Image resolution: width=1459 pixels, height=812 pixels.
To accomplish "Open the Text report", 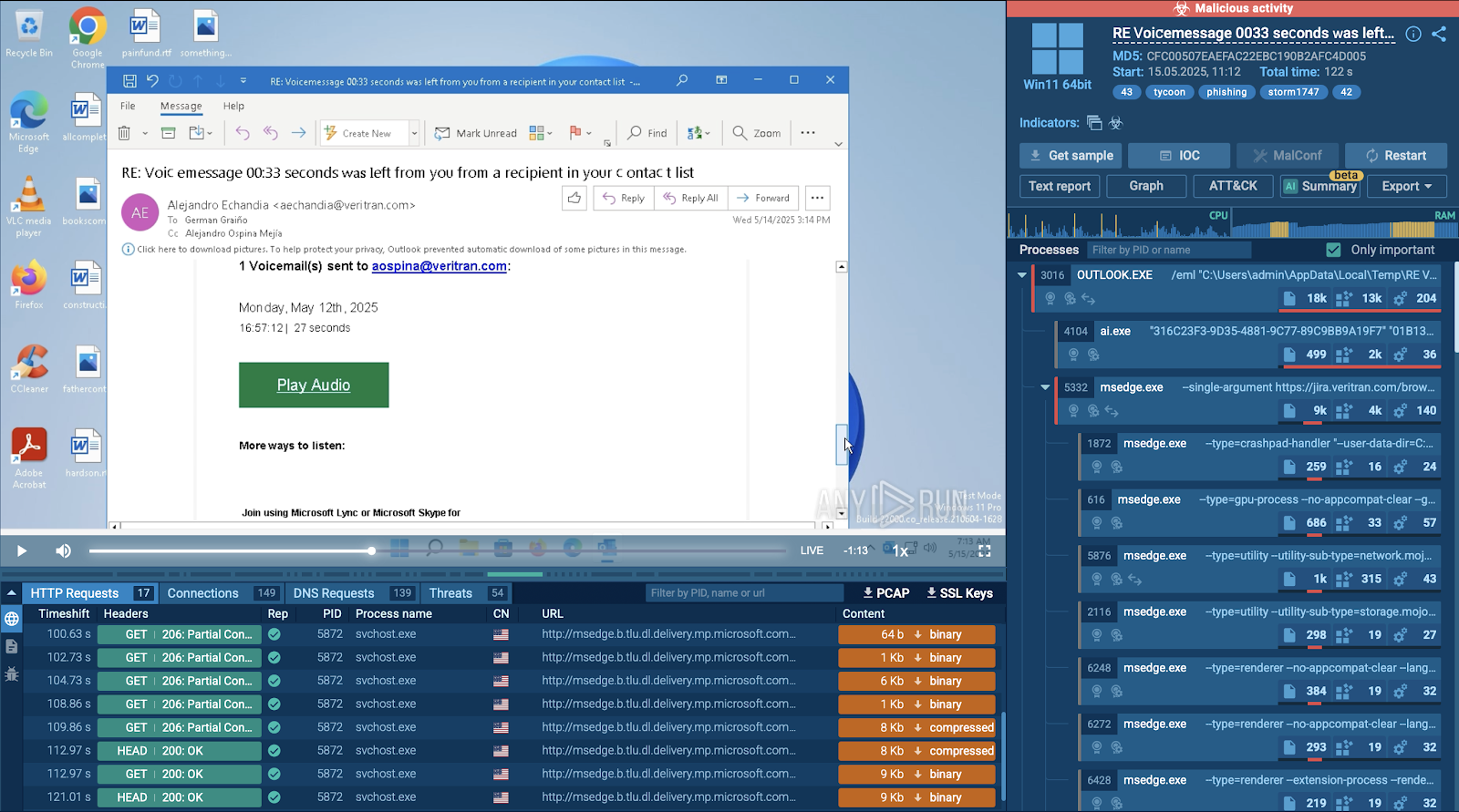I will pos(1059,186).
